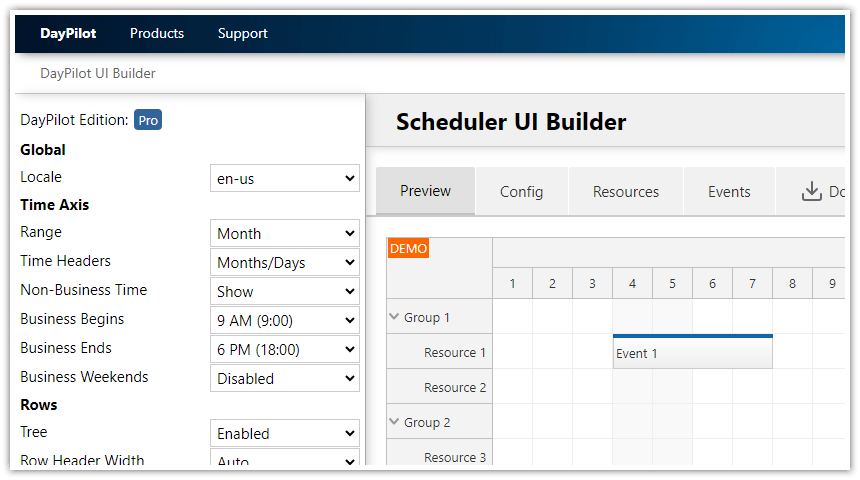Click the Scheduler UI Builder heading
The width and height of the screenshot is (860, 480).
[x=511, y=122]
